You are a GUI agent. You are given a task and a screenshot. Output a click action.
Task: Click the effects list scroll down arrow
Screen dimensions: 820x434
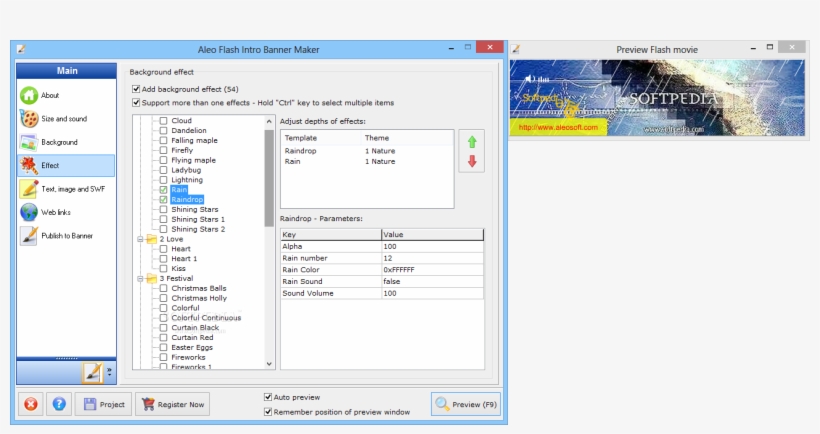(x=269, y=364)
